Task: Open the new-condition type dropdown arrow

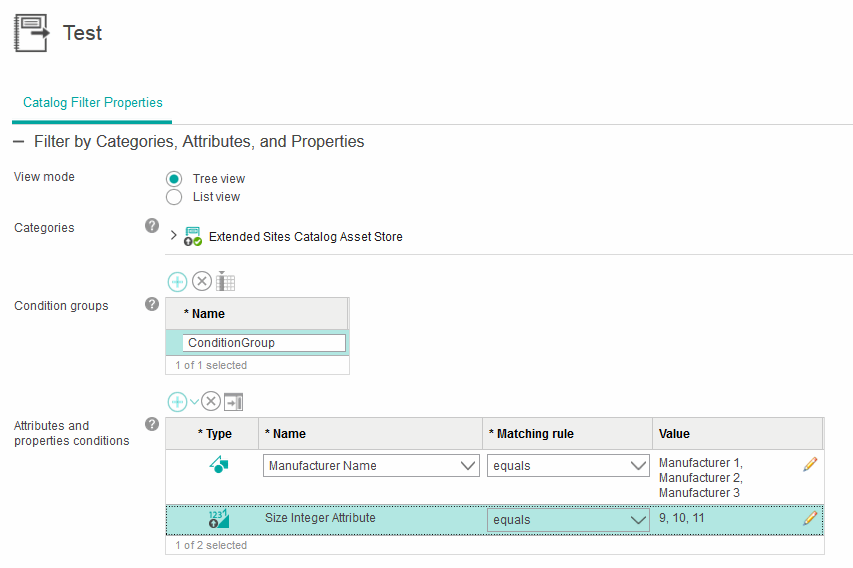Action: pyautogui.click(x=194, y=402)
